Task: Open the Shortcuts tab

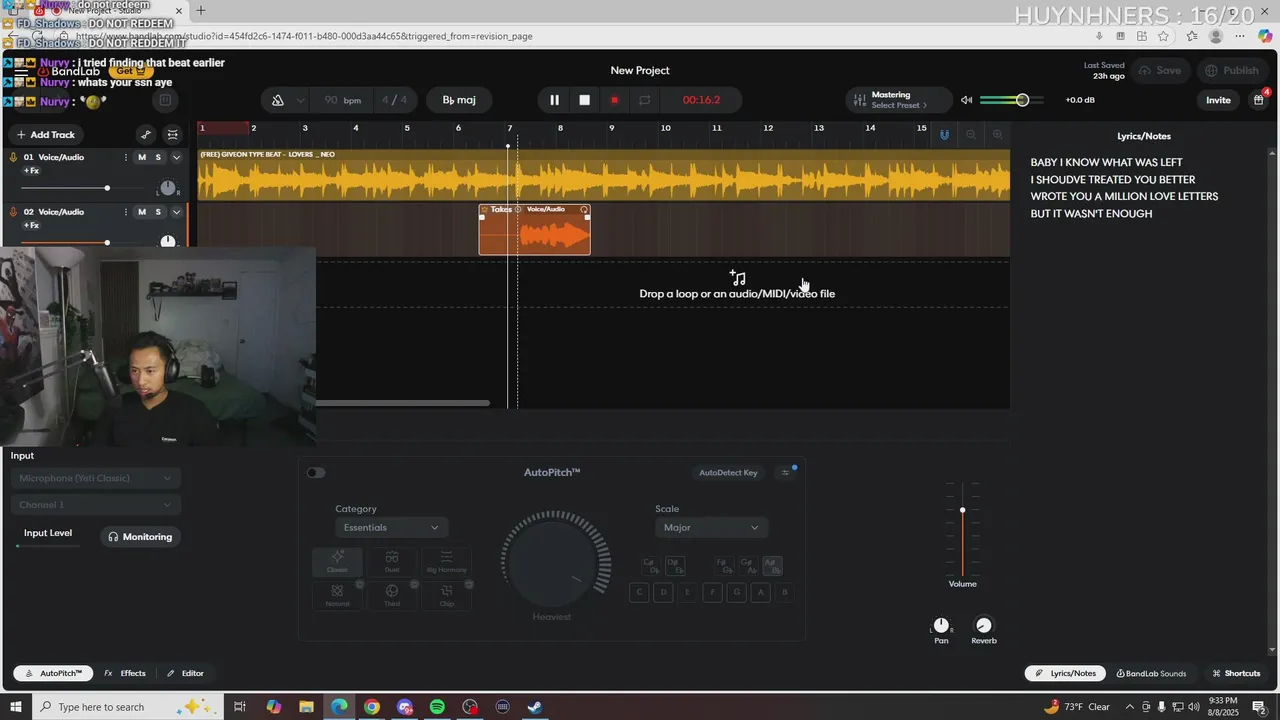Action: (1236, 673)
